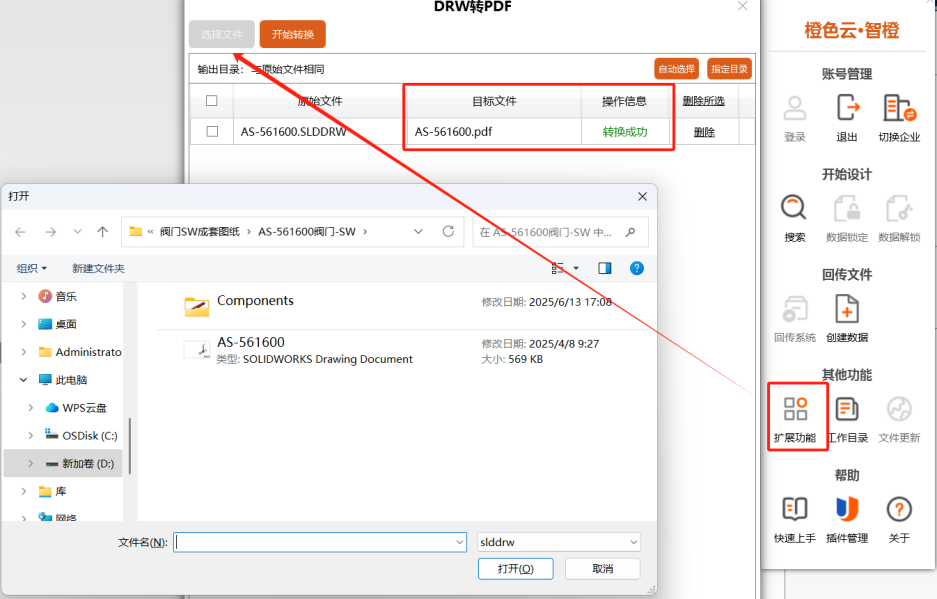Tick the header select-all checkbox

[212, 100]
